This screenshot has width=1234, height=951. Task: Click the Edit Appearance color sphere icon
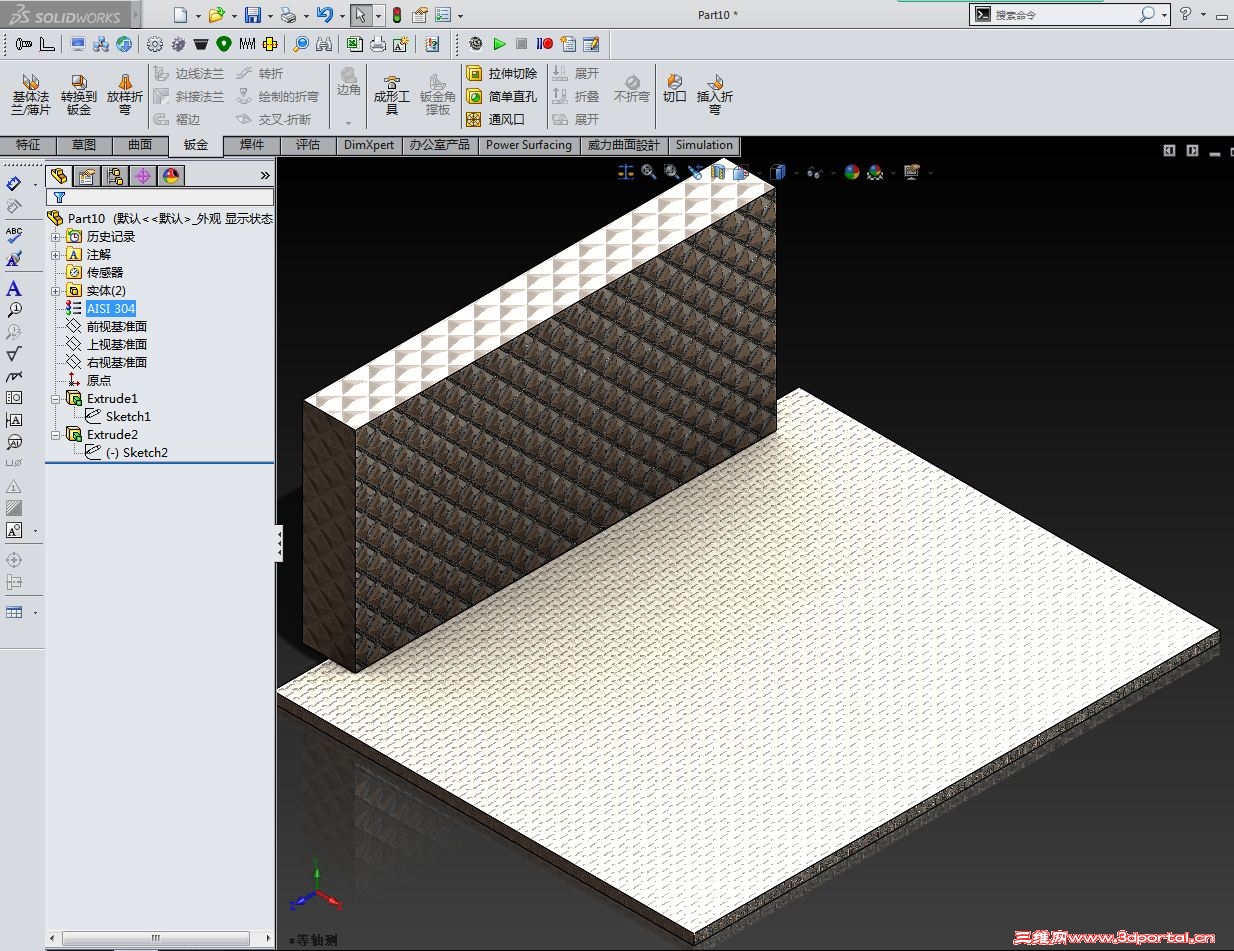tap(851, 172)
